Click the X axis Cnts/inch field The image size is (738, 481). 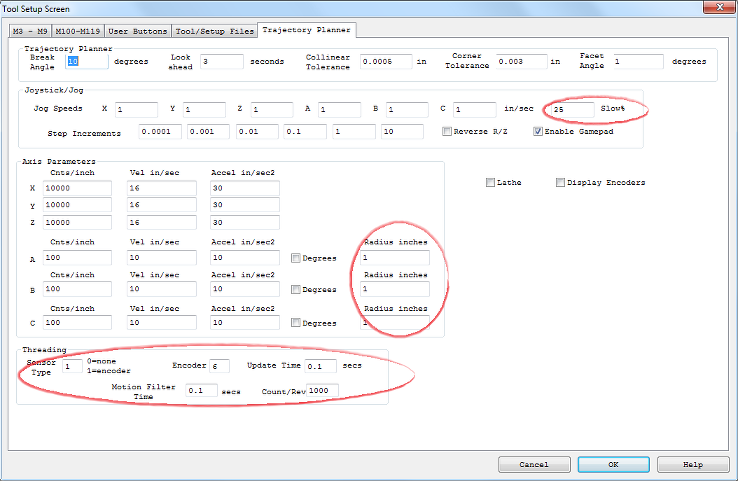[x=77, y=188]
